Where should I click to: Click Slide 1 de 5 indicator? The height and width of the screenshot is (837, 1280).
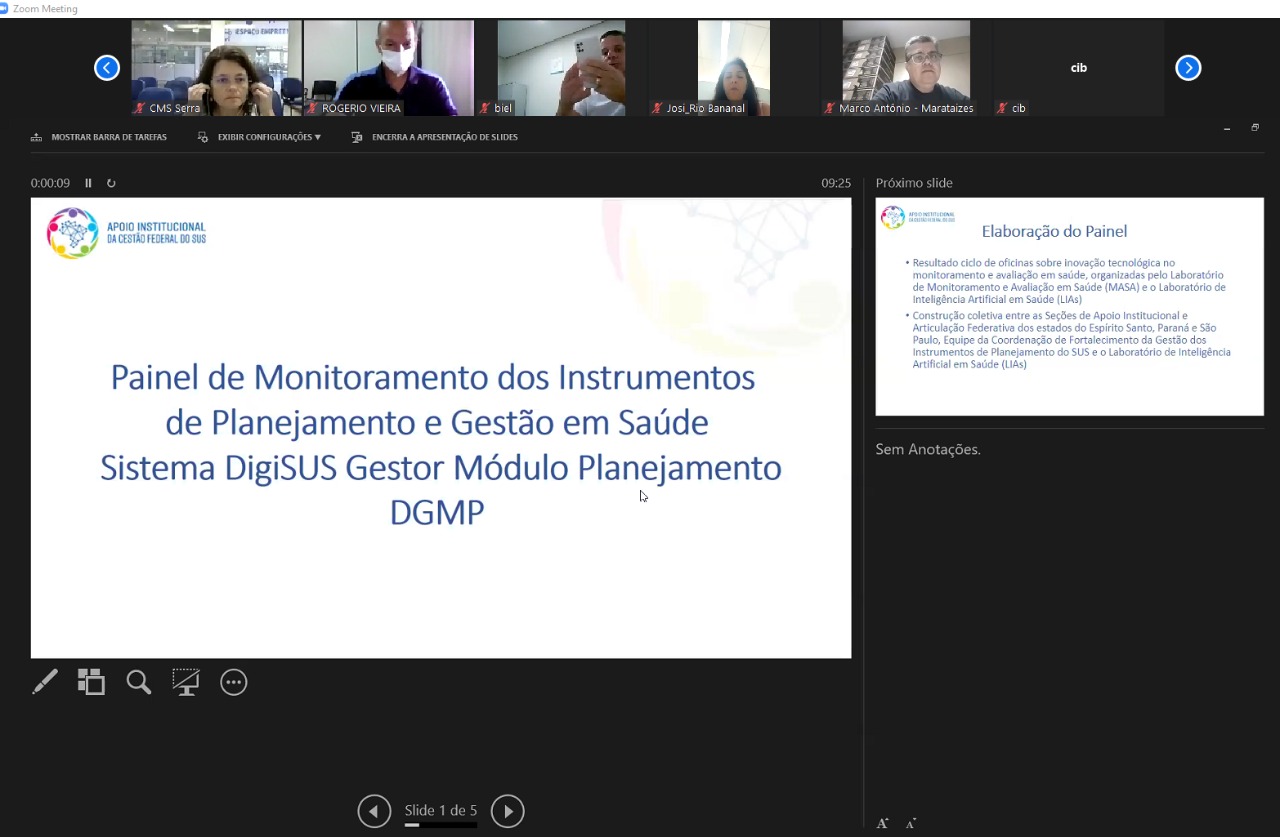click(441, 810)
